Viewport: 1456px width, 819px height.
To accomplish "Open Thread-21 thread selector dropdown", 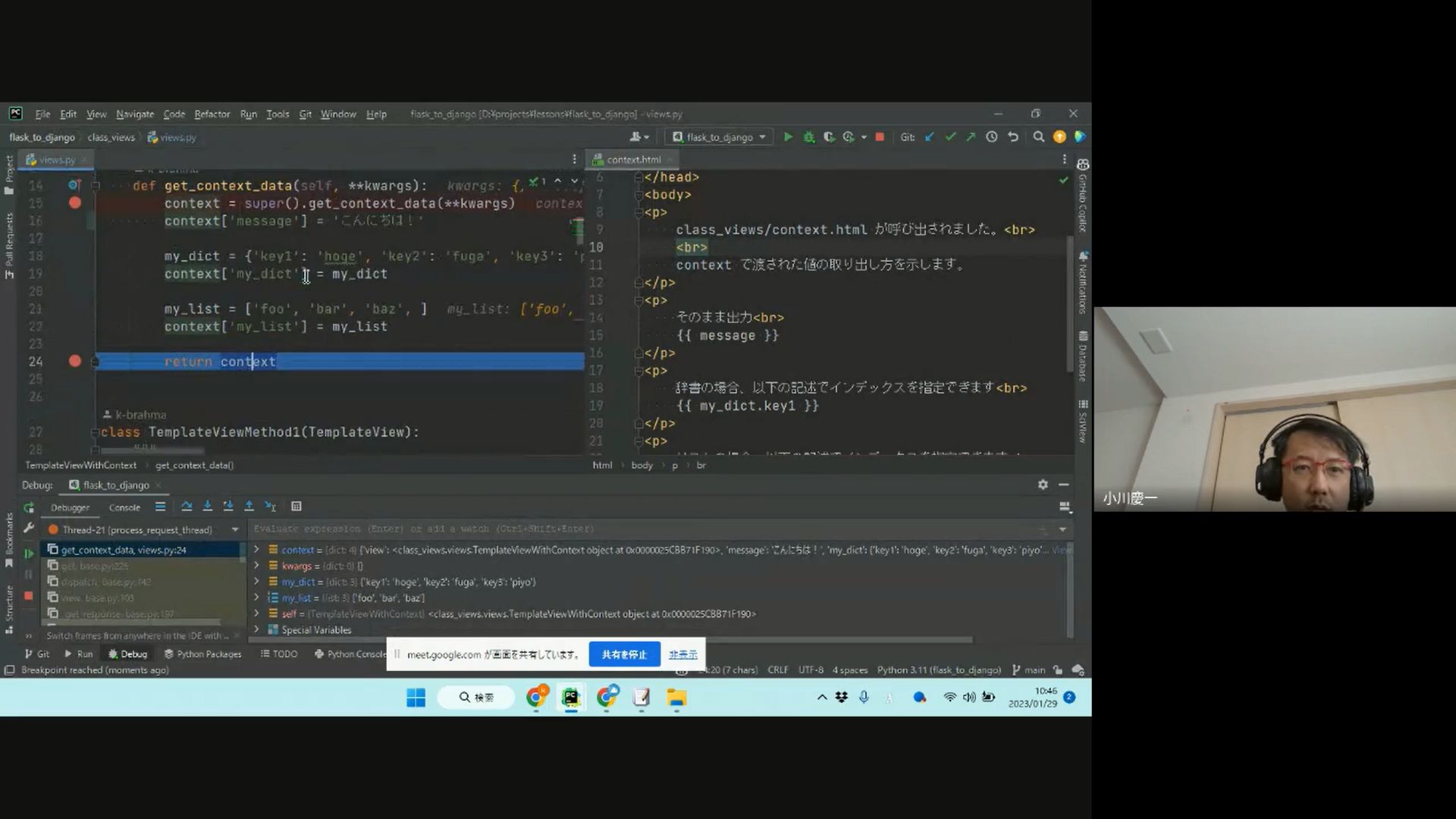I will tap(235, 530).
